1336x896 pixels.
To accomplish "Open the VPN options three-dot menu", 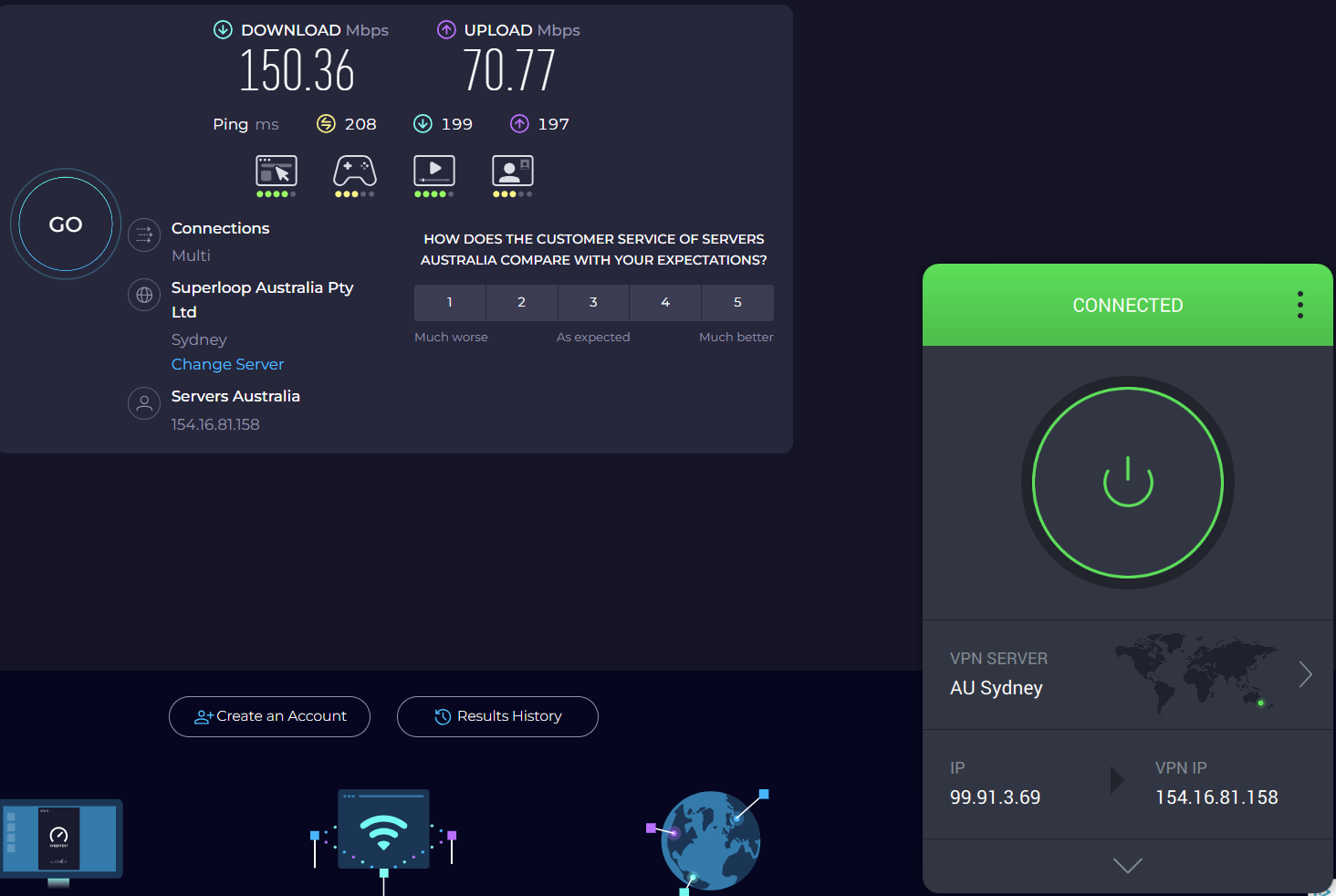I will (x=1299, y=305).
